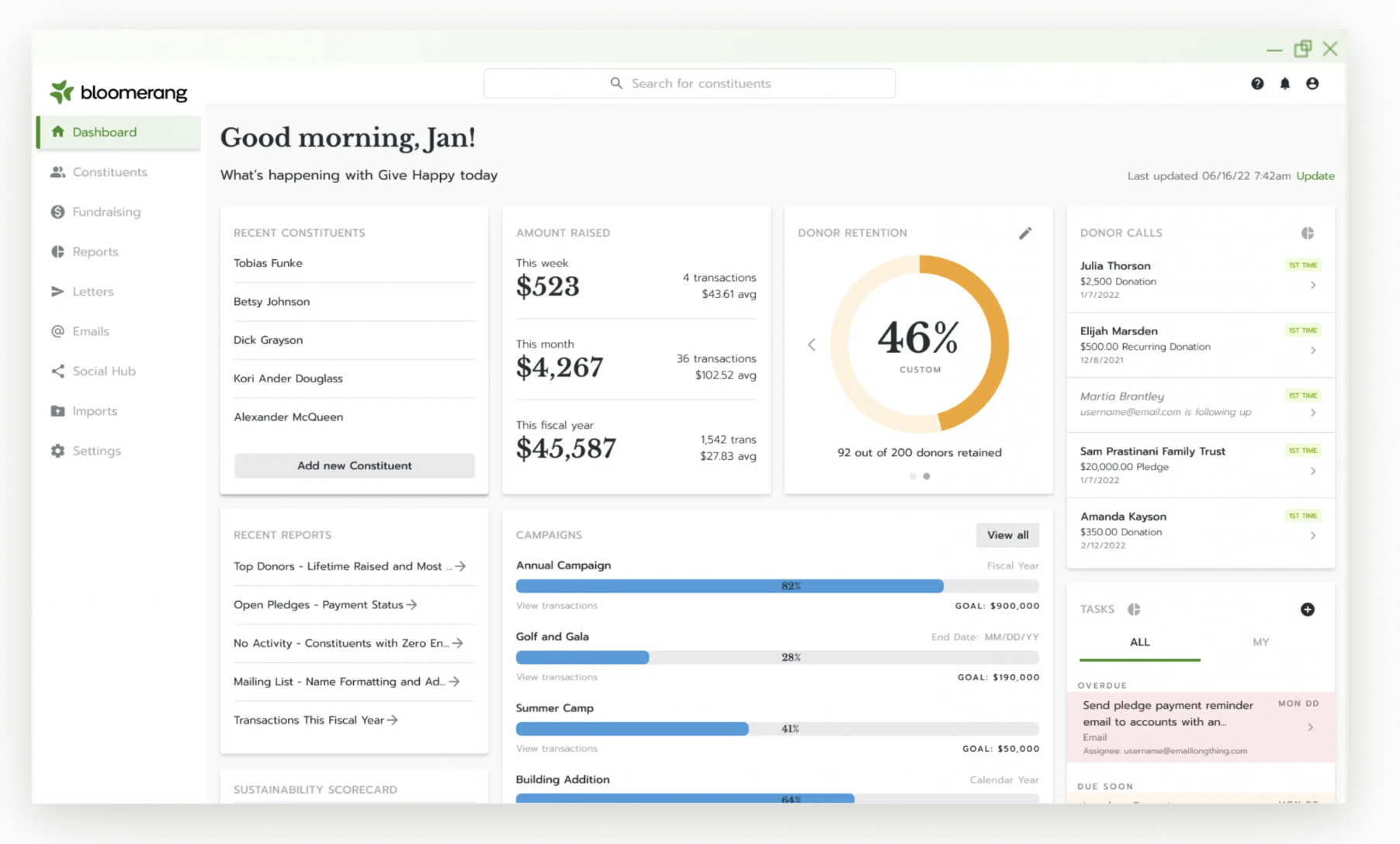
Task: Open Fundraising via the dollar icon
Action: tap(57, 211)
